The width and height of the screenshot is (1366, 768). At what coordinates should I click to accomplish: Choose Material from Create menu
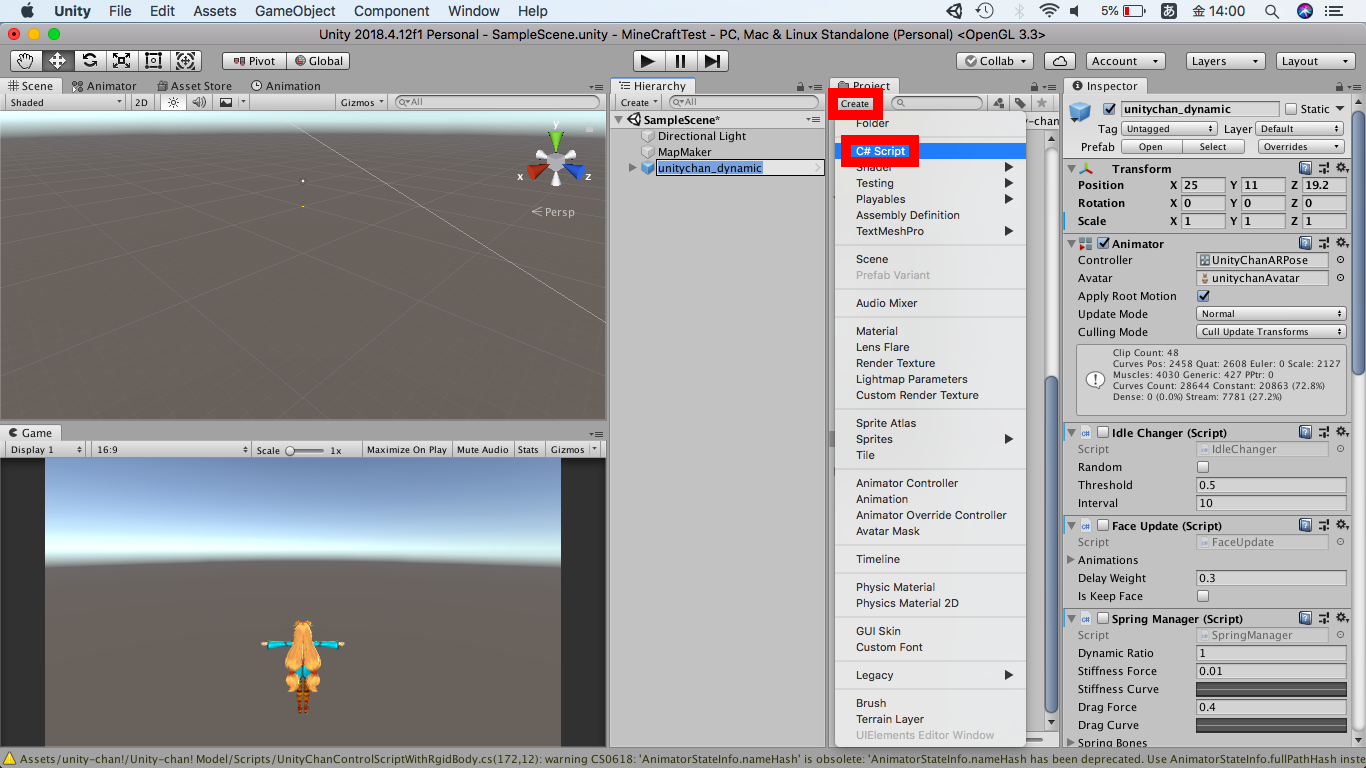click(930, 331)
